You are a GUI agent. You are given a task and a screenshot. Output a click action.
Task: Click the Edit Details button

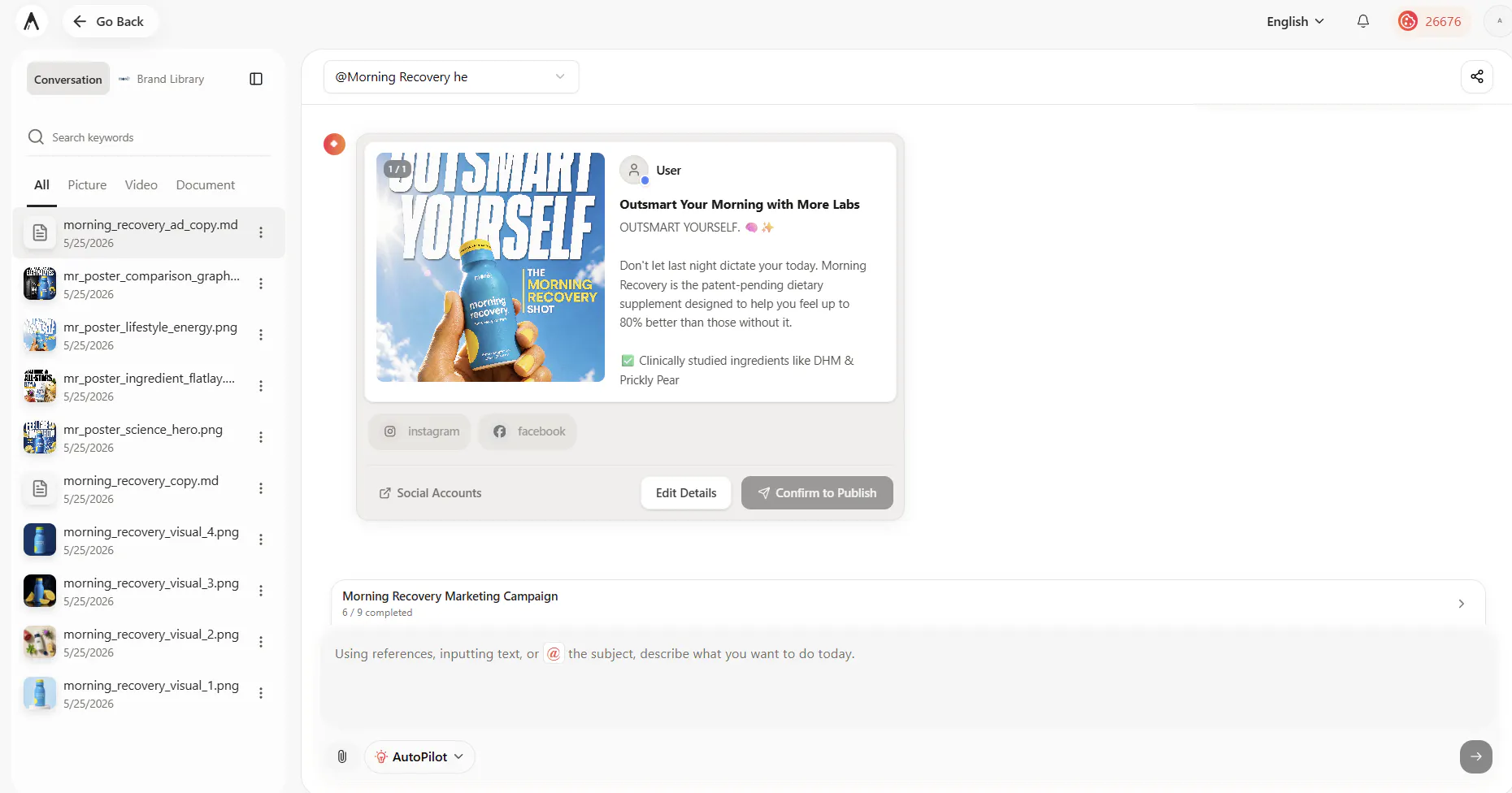pos(686,493)
